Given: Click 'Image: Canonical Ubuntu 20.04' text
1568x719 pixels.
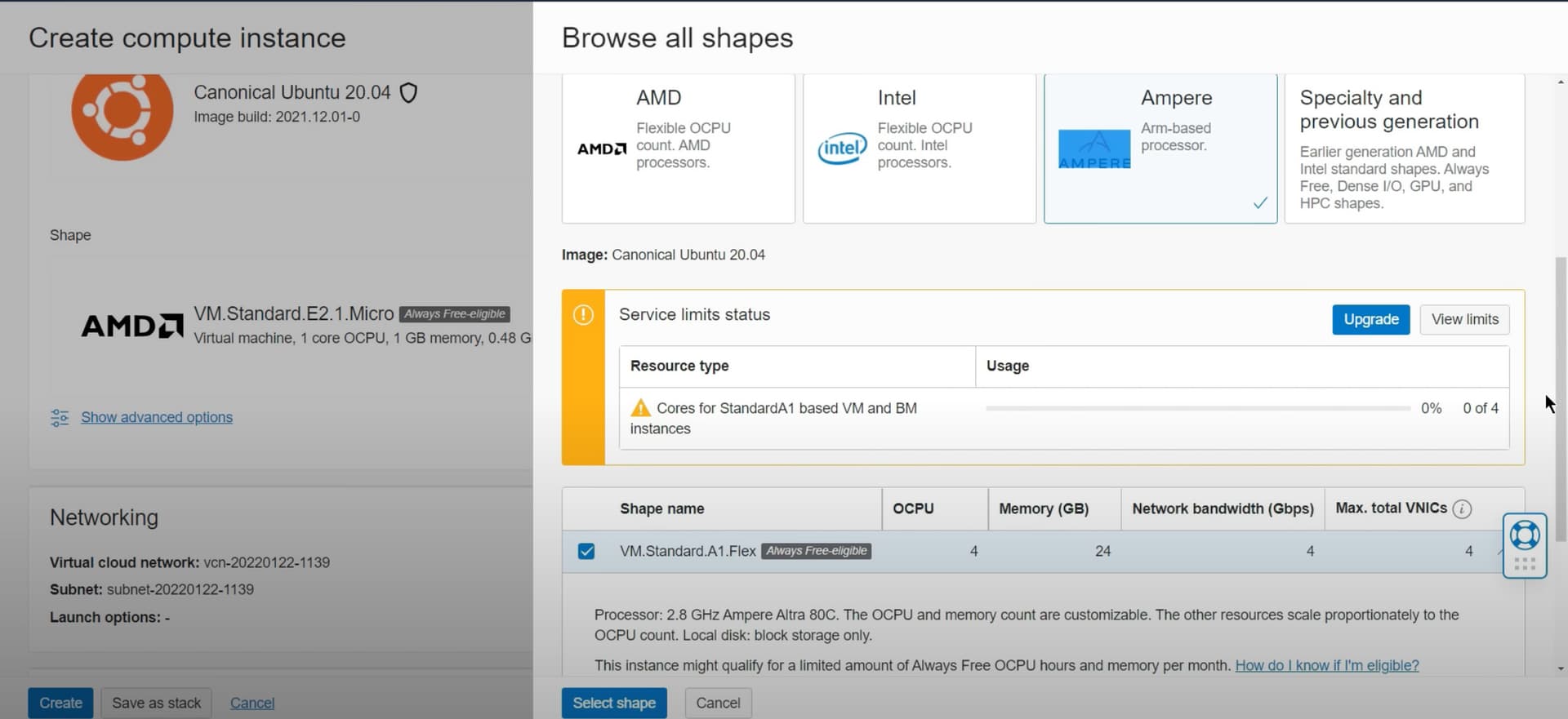Looking at the screenshot, I should point(663,255).
